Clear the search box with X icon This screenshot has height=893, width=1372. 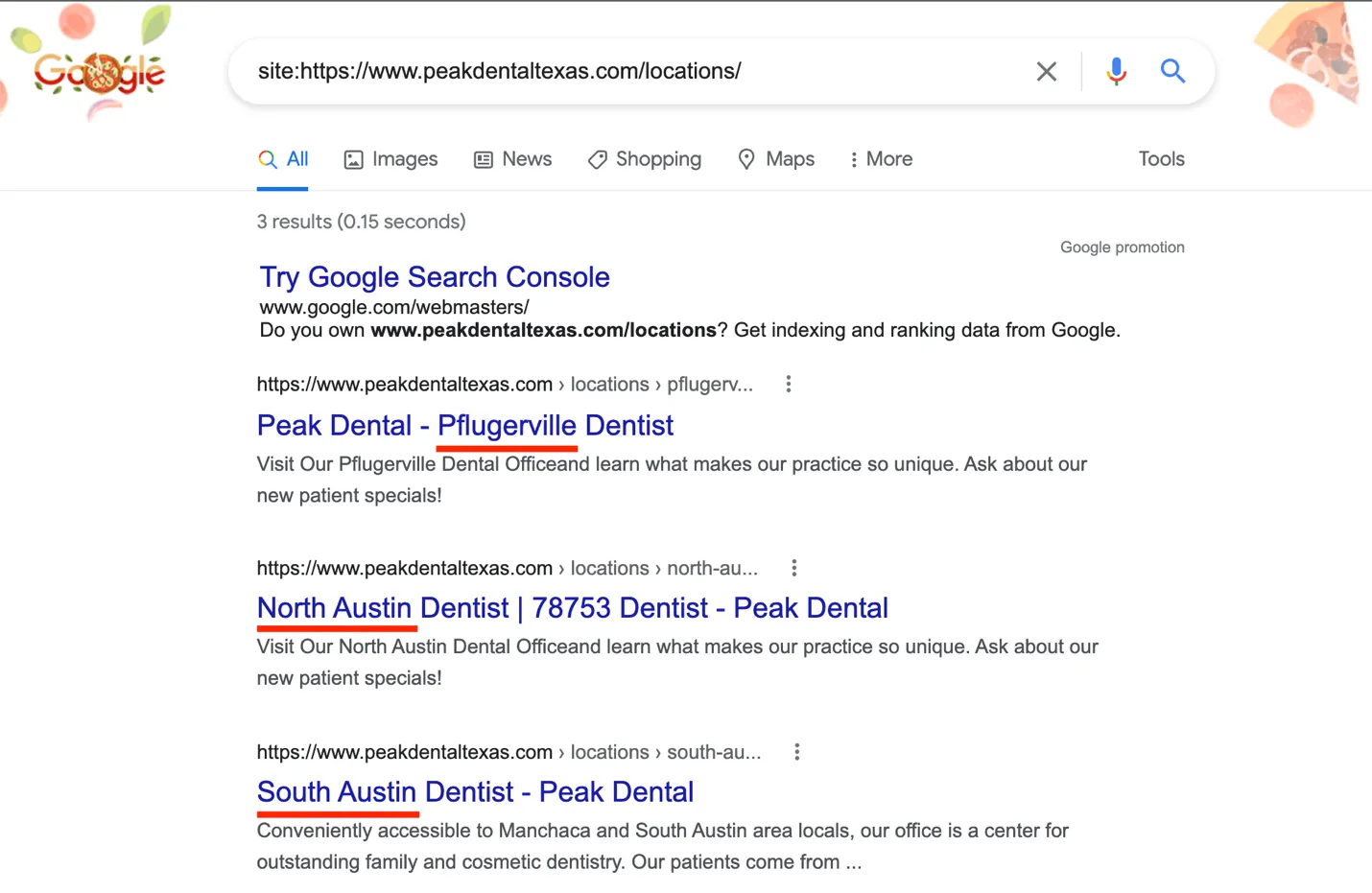(x=1047, y=71)
